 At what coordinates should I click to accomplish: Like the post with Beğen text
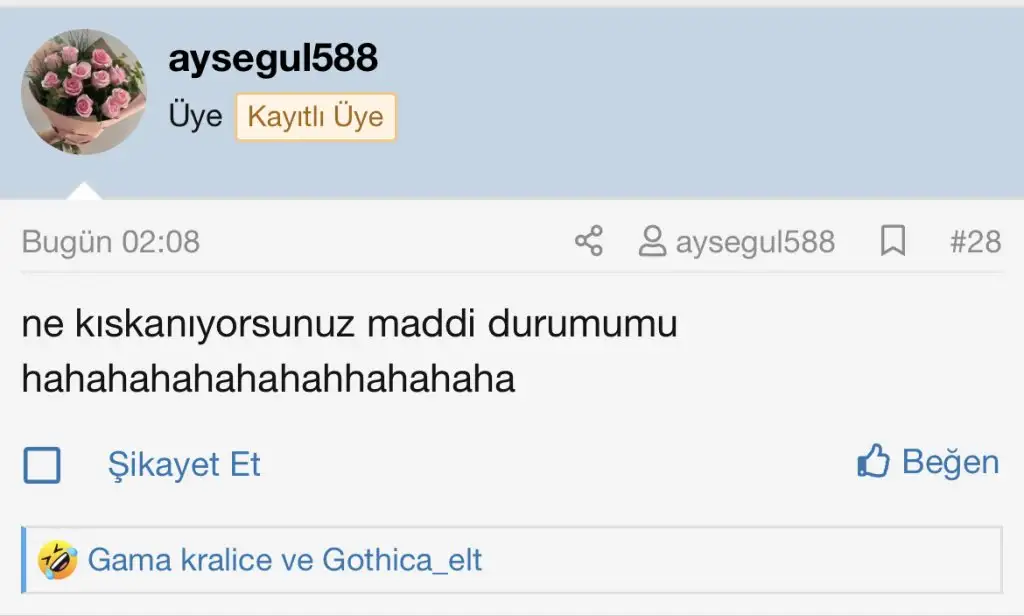tap(950, 462)
